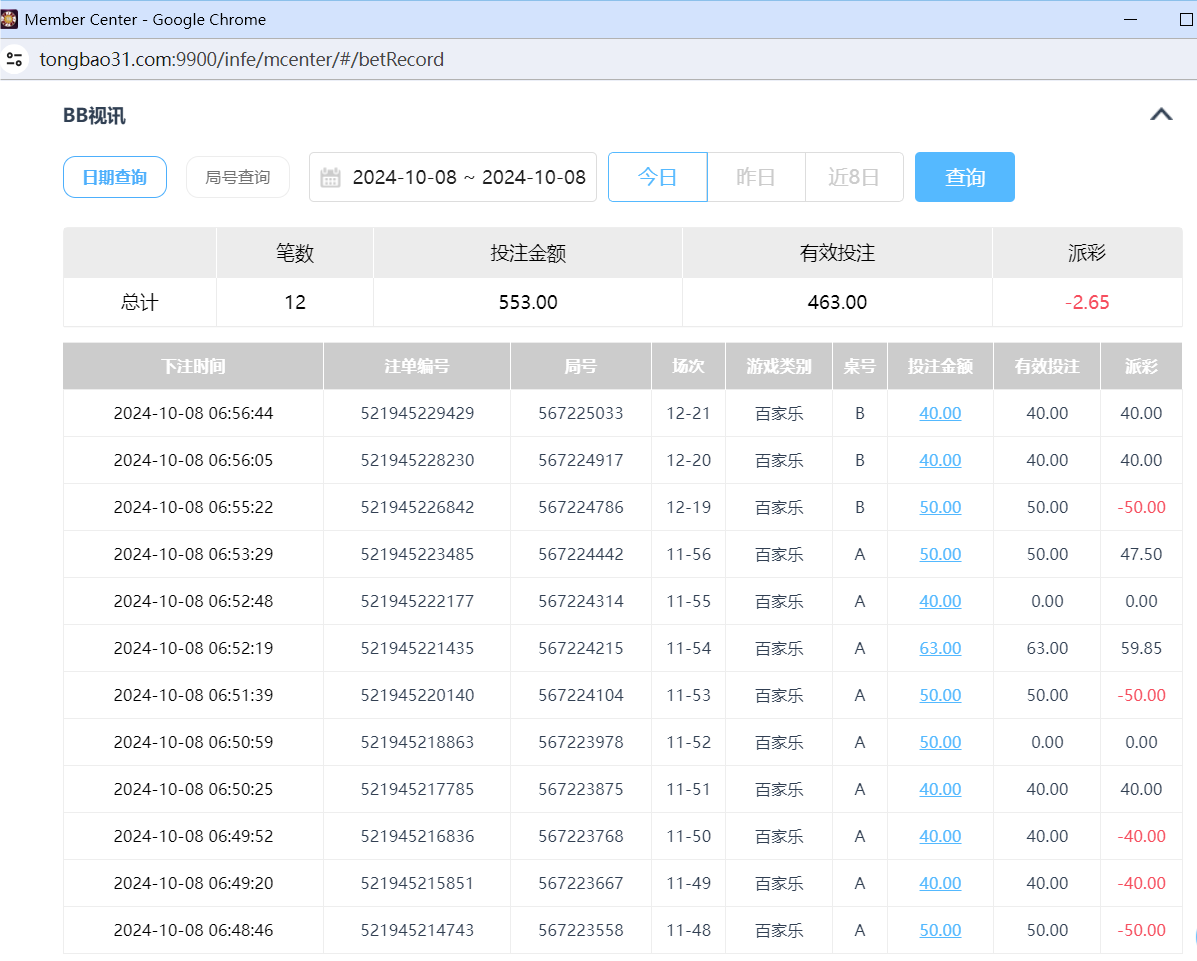The width and height of the screenshot is (1197, 961).
Task: Select the 今日 date range tab
Action: point(657,177)
